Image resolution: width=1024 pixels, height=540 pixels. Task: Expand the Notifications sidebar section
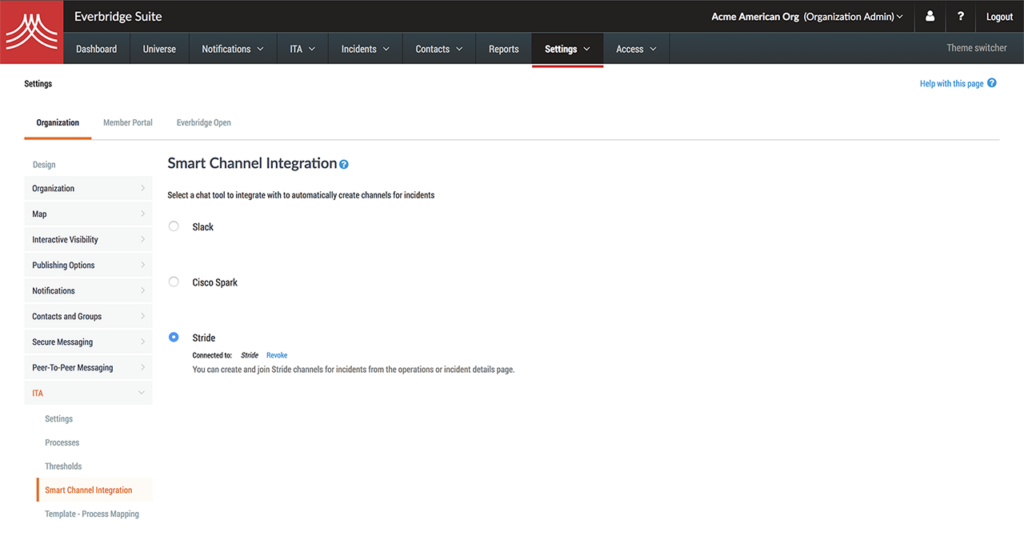click(88, 291)
